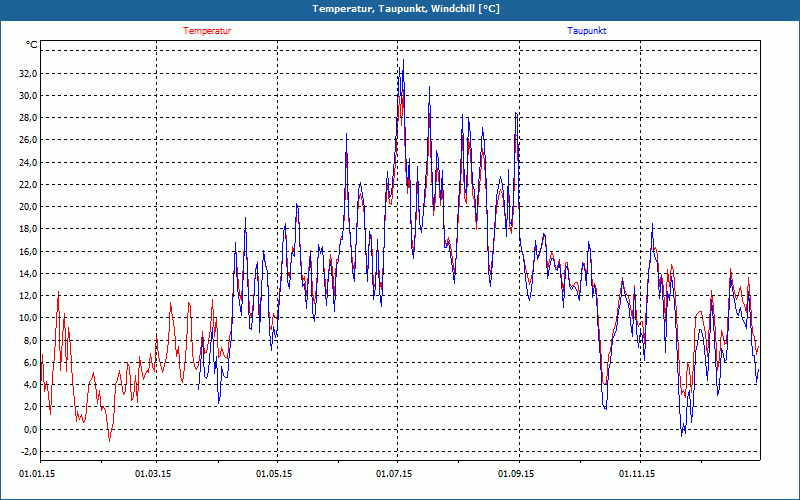Select the 12,0 y-axis value

28,295
